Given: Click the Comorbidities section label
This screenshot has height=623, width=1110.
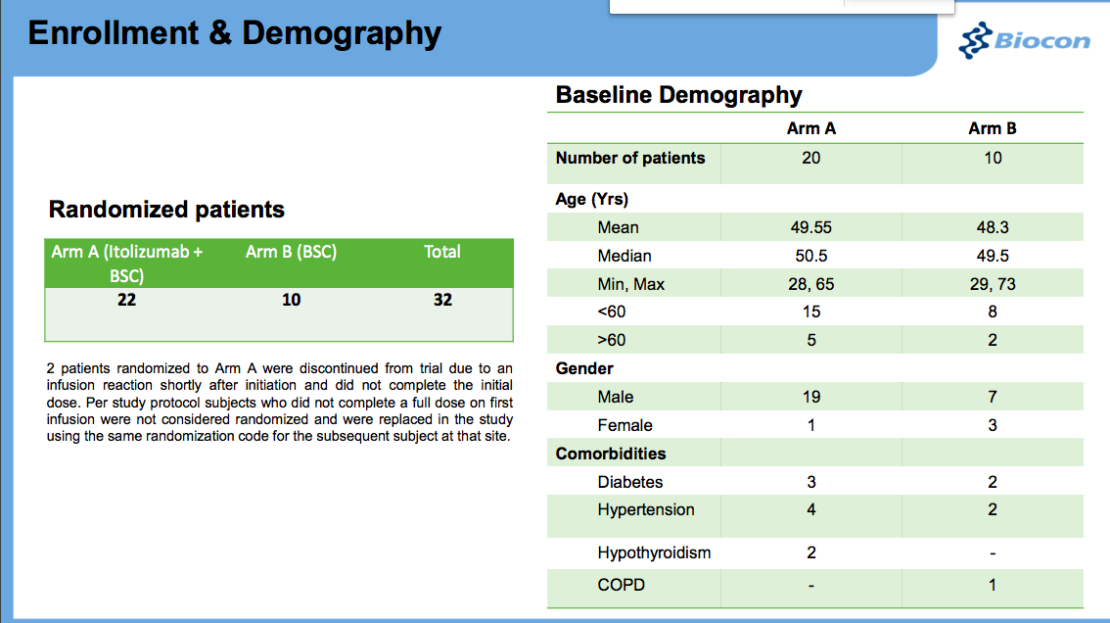Looking at the screenshot, I should click(611, 454).
